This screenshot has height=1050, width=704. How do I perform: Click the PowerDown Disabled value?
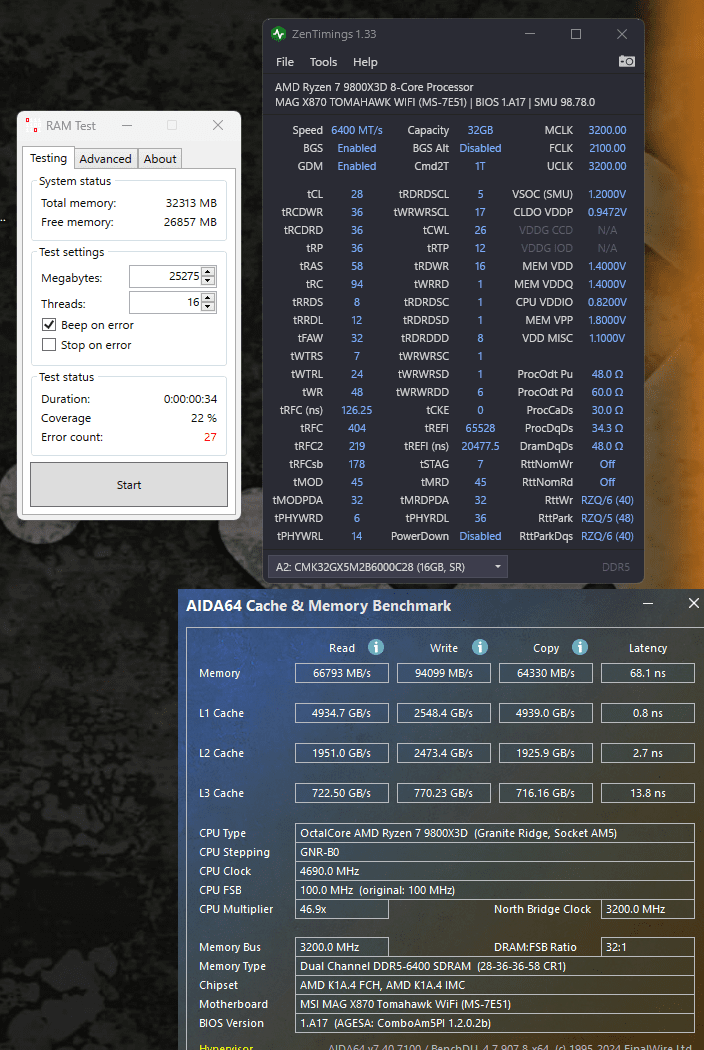(x=480, y=536)
